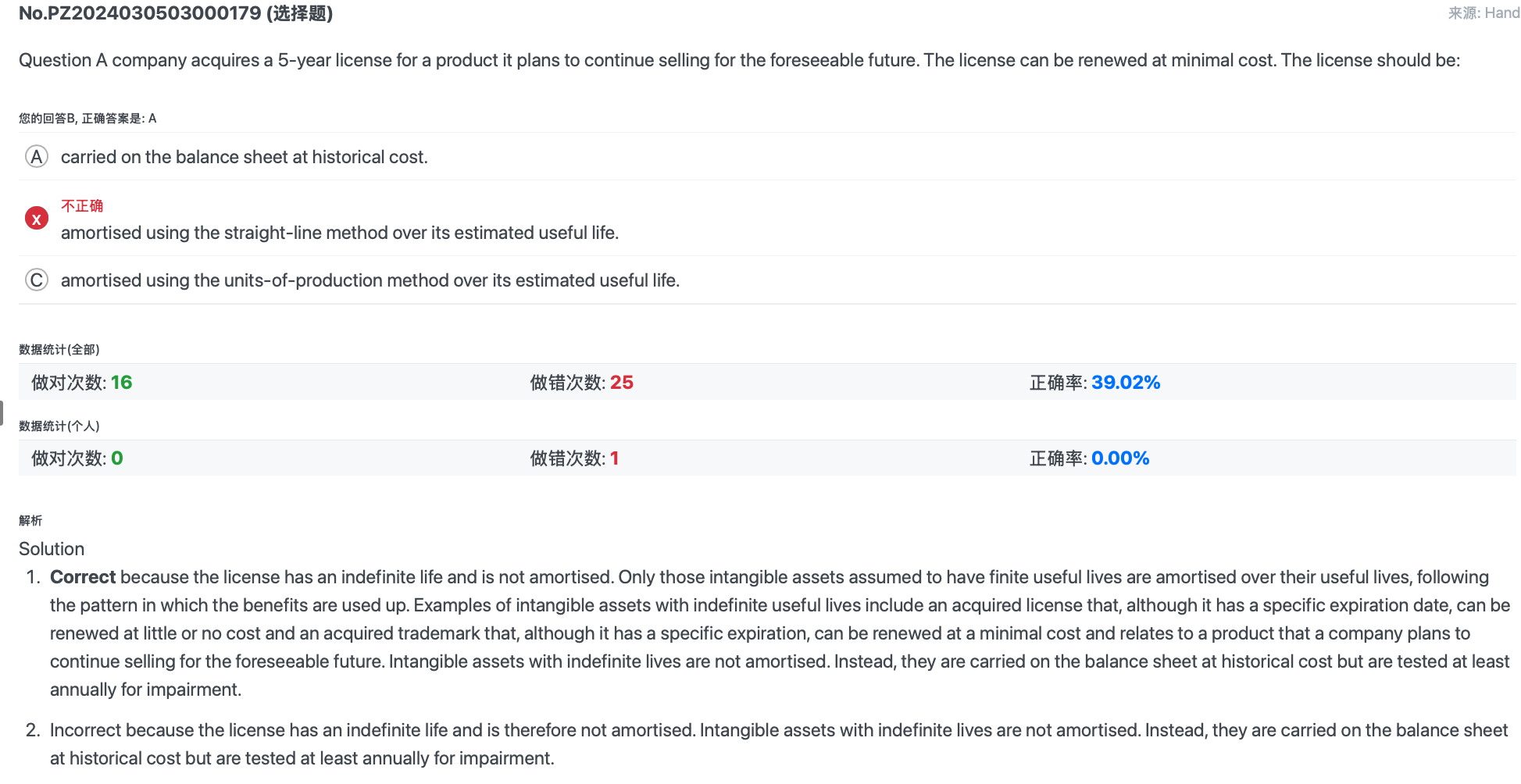This screenshot has width=1521, height=784.
Task: Click the '数据统计(个人)' section label
Action: click(x=59, y=426)
